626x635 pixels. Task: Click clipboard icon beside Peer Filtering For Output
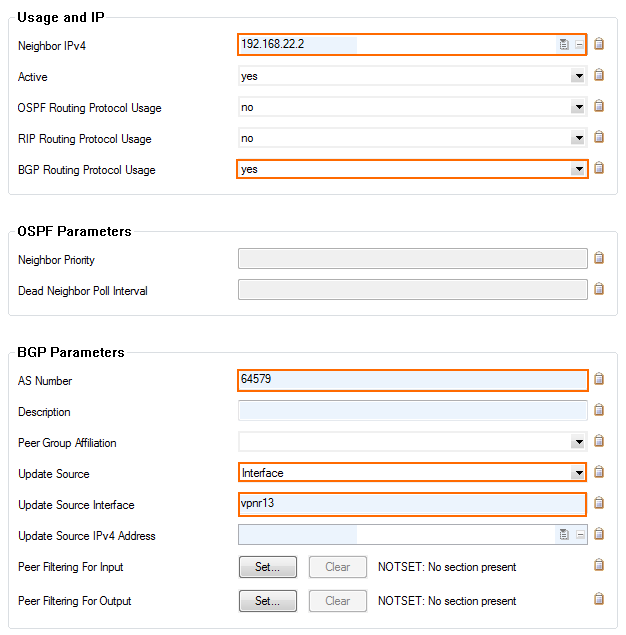point(599,599)
